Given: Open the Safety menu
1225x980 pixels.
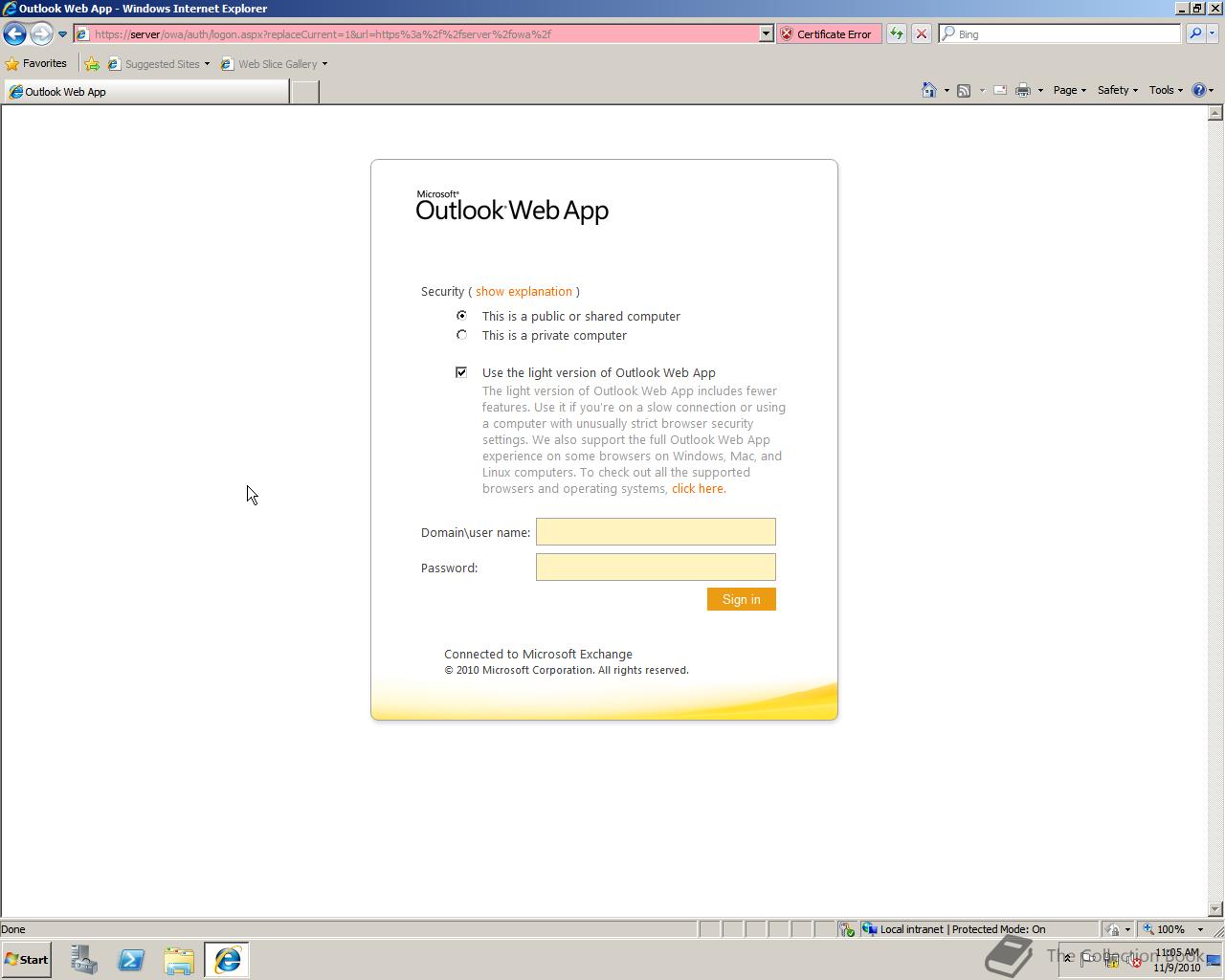Looking at the screenshot, I should [1117, 90].
